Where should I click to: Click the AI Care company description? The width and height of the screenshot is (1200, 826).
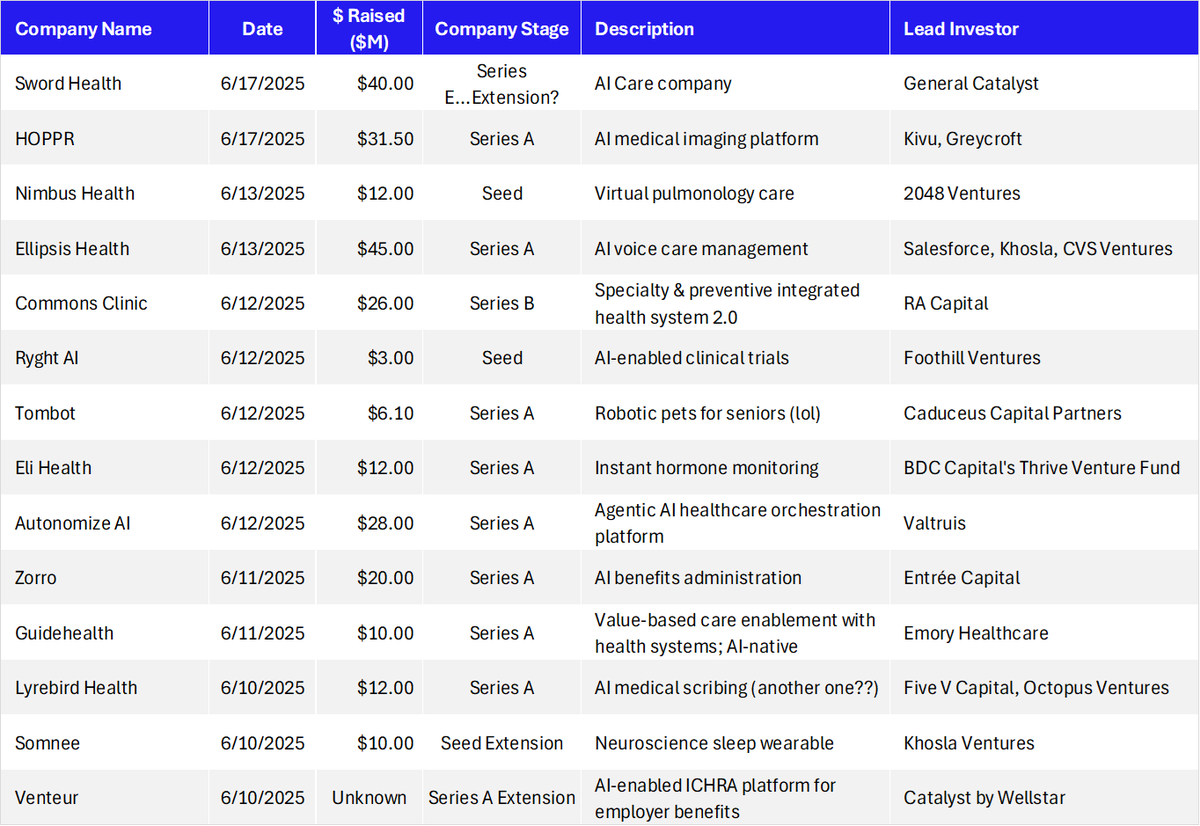point(736,83)
